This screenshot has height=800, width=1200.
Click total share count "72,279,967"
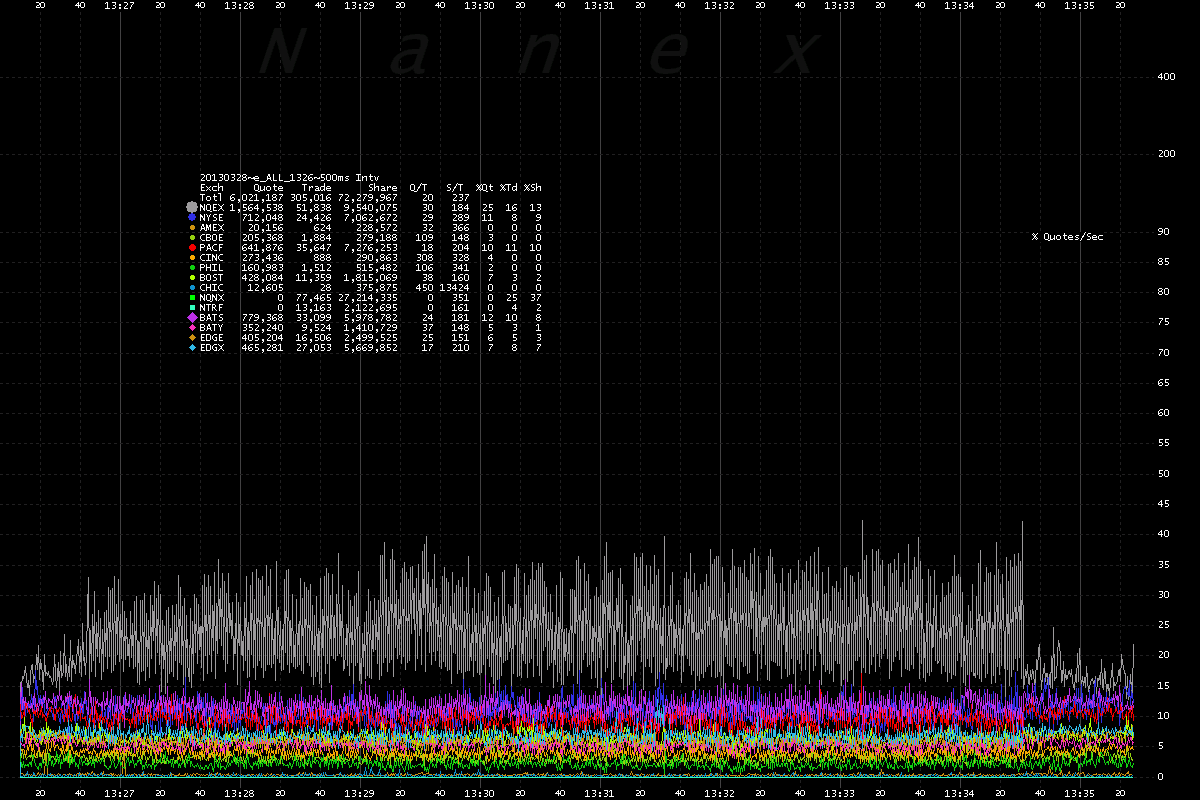tap(368, 197)
